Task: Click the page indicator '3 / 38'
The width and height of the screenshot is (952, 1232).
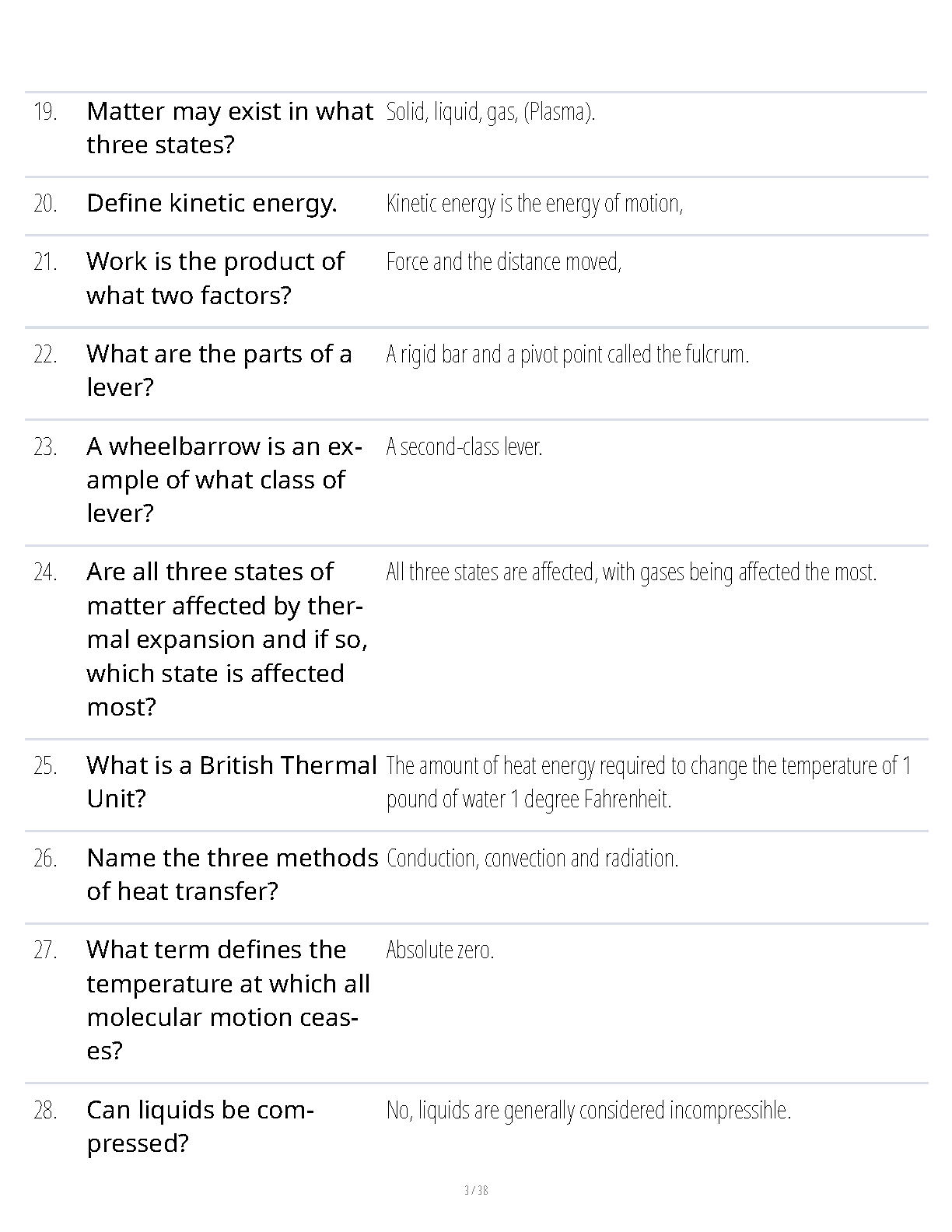Action: [476, 1190]
